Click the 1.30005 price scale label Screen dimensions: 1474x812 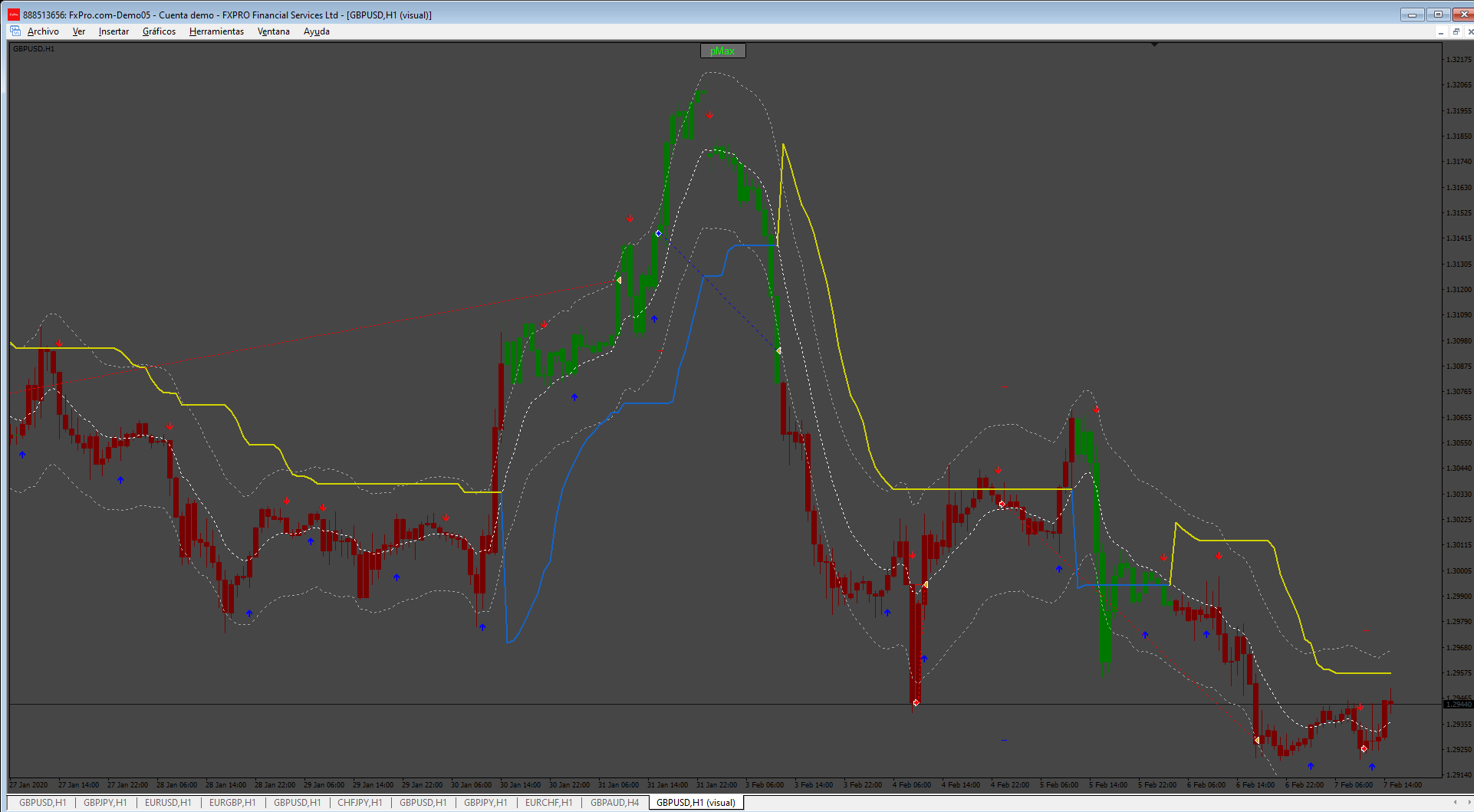1459,570
